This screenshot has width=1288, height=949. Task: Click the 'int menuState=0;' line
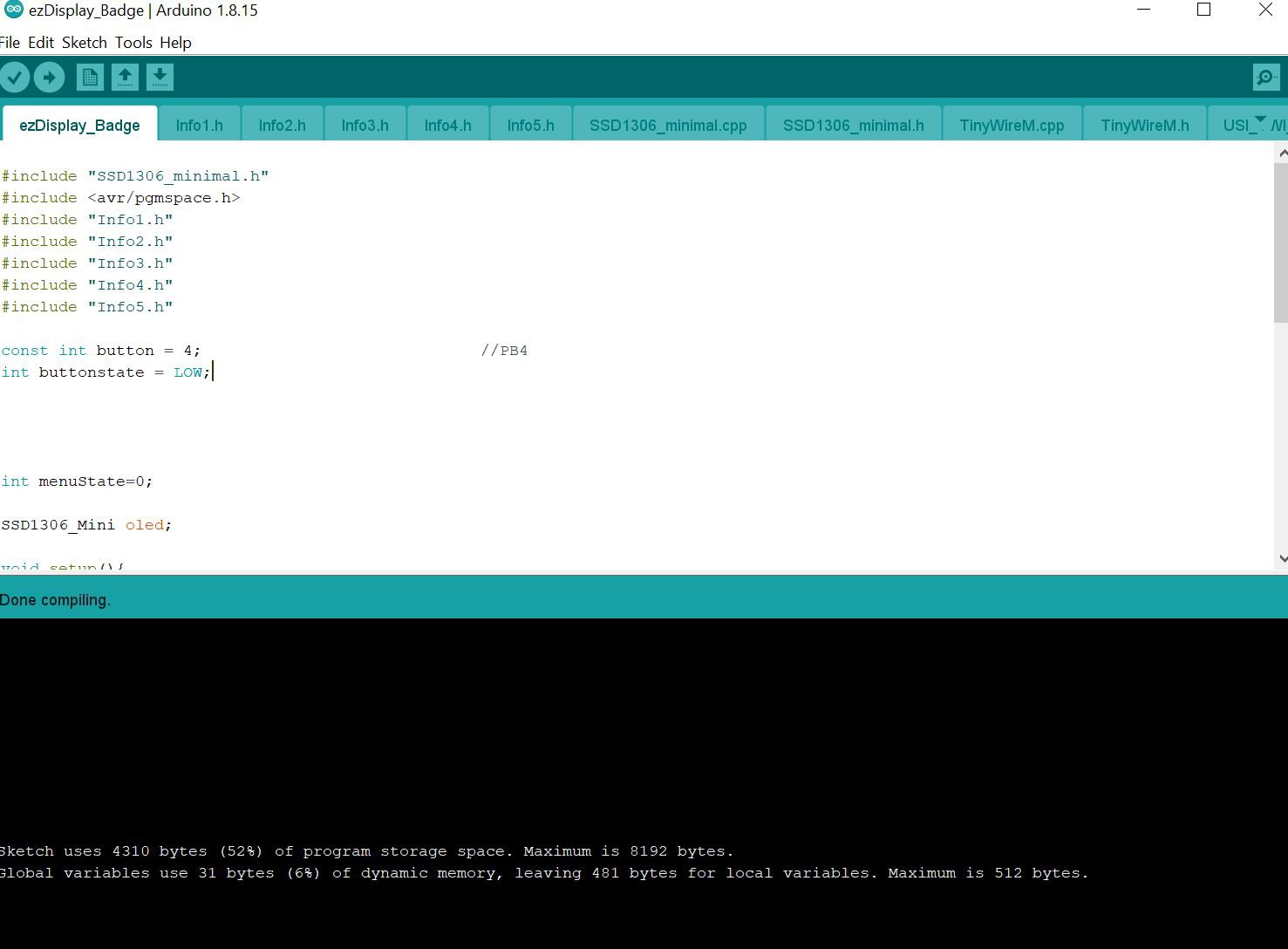pos(77,481)
